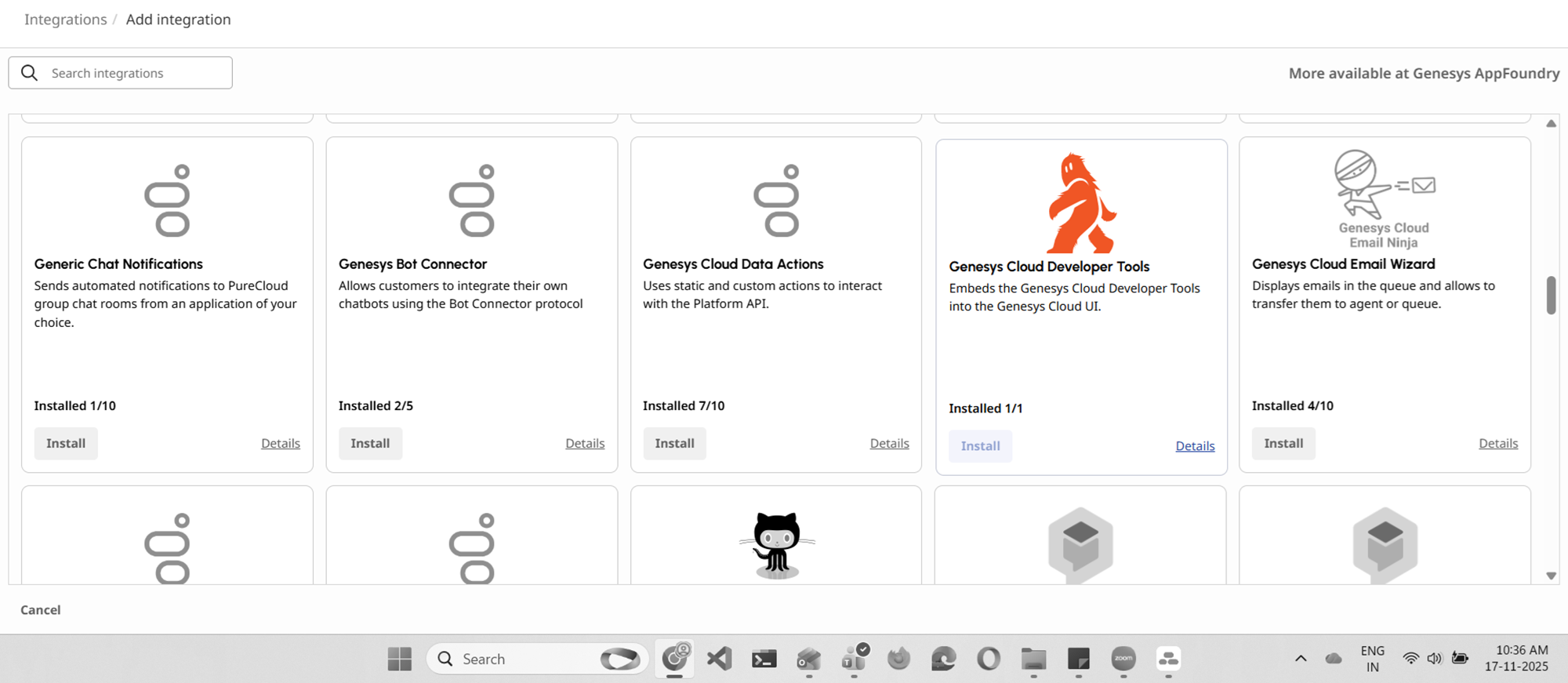Click the battery status tray icon
Image resolution: width=1568 pixels, height=683 pixels.
pyautogui.click(x=1460, y=659)
